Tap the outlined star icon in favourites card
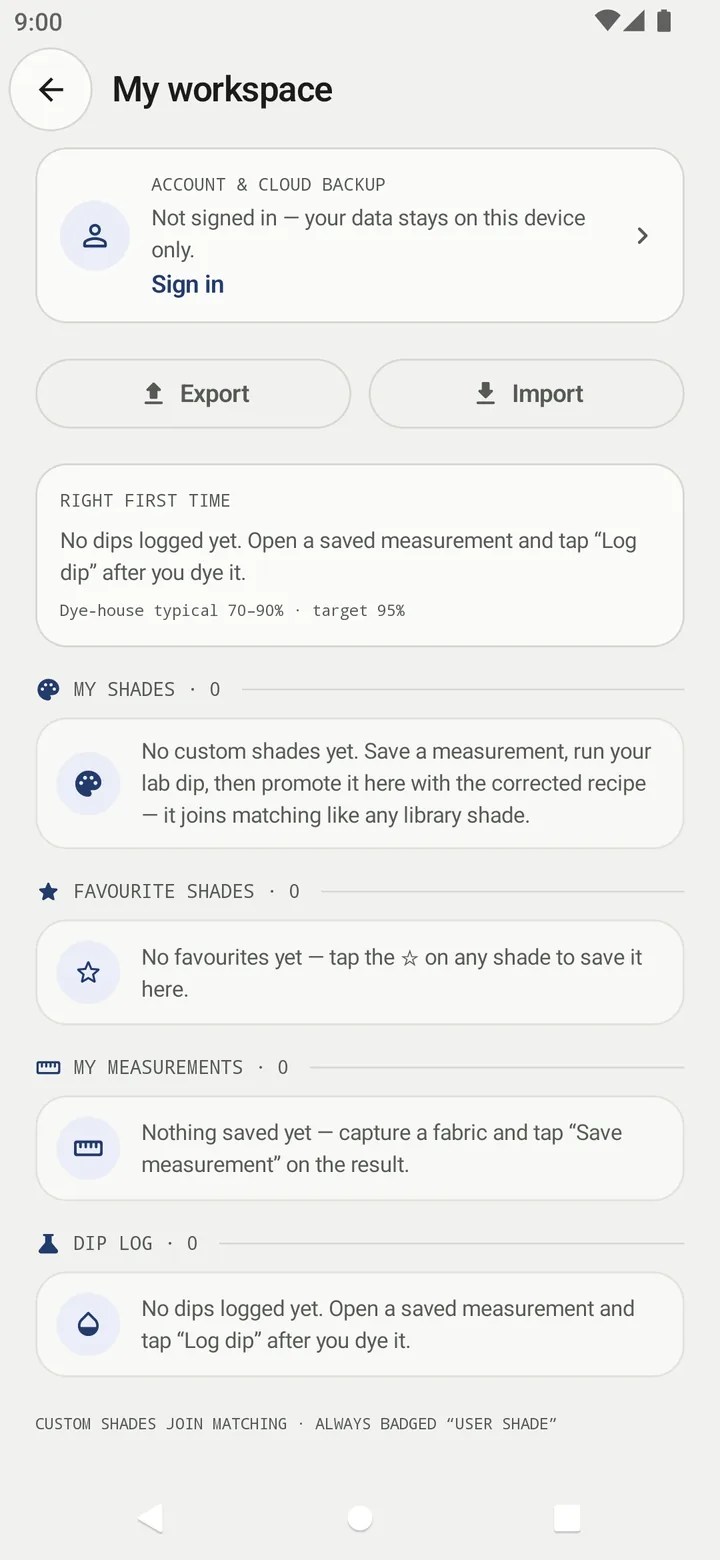 tap(89, 972)
